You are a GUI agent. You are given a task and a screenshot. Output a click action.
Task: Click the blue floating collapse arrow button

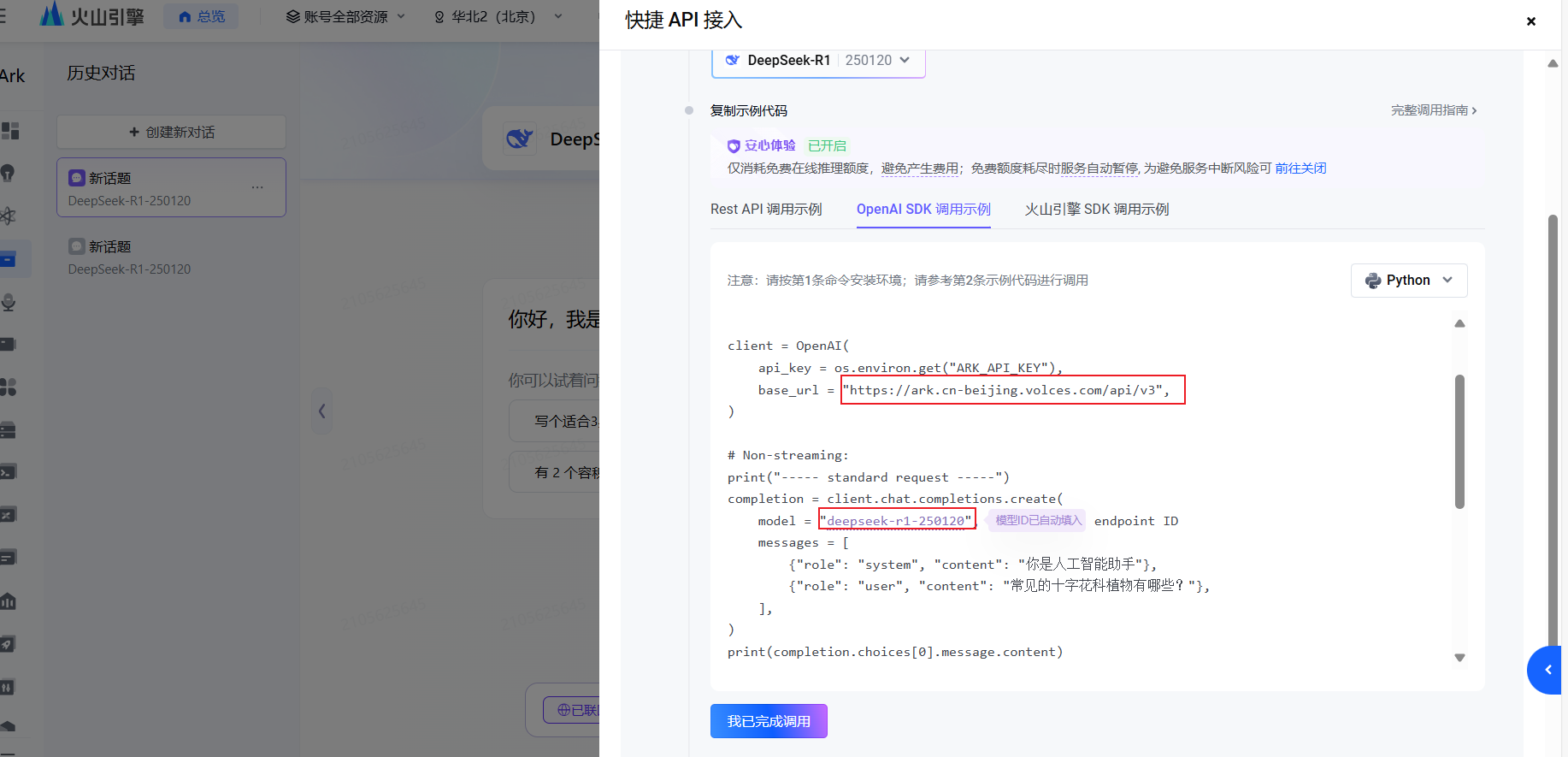pyautogui.click(x=1547, y=670)
